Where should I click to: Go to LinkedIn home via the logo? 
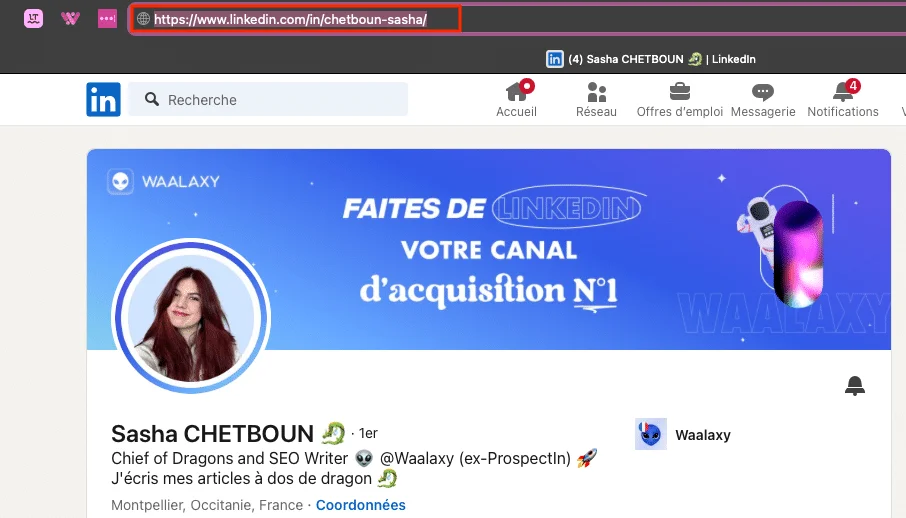[103, 99]
